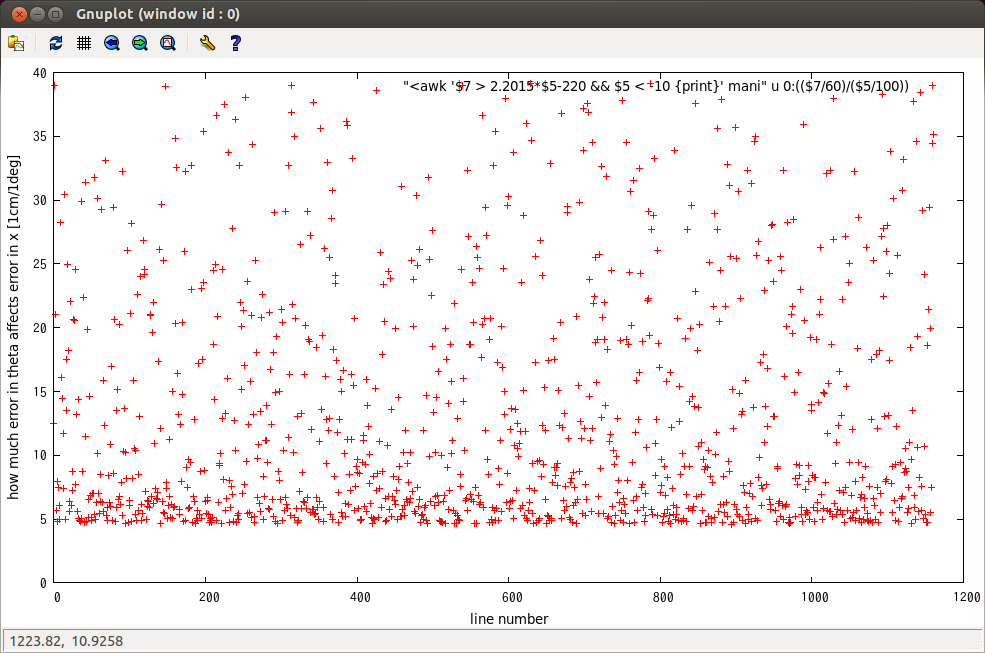This screenshot has width=985, height=653.
Task: Copy the plot to clipboard
Action: [16, 43]
